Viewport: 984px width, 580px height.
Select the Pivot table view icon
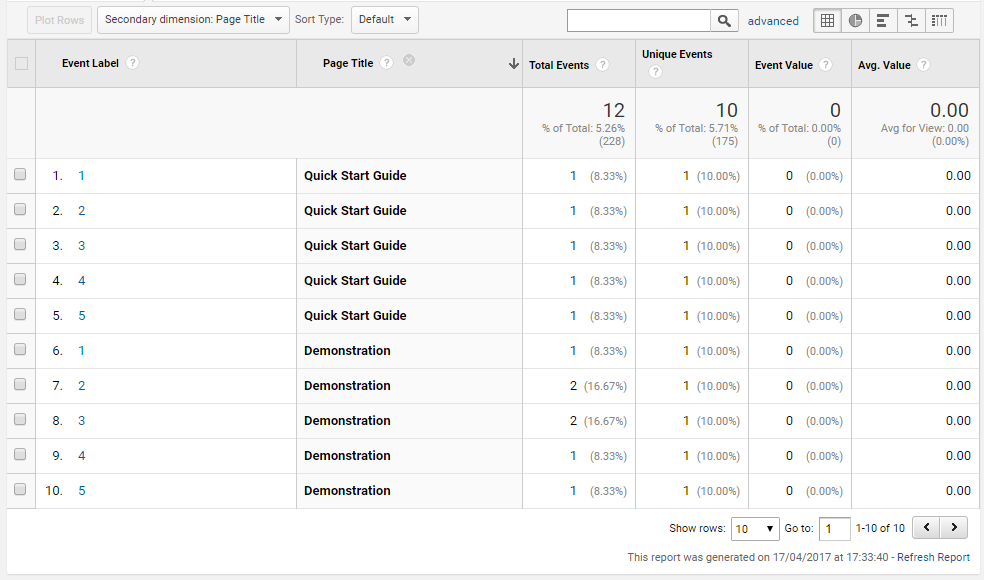coord(939,20)
